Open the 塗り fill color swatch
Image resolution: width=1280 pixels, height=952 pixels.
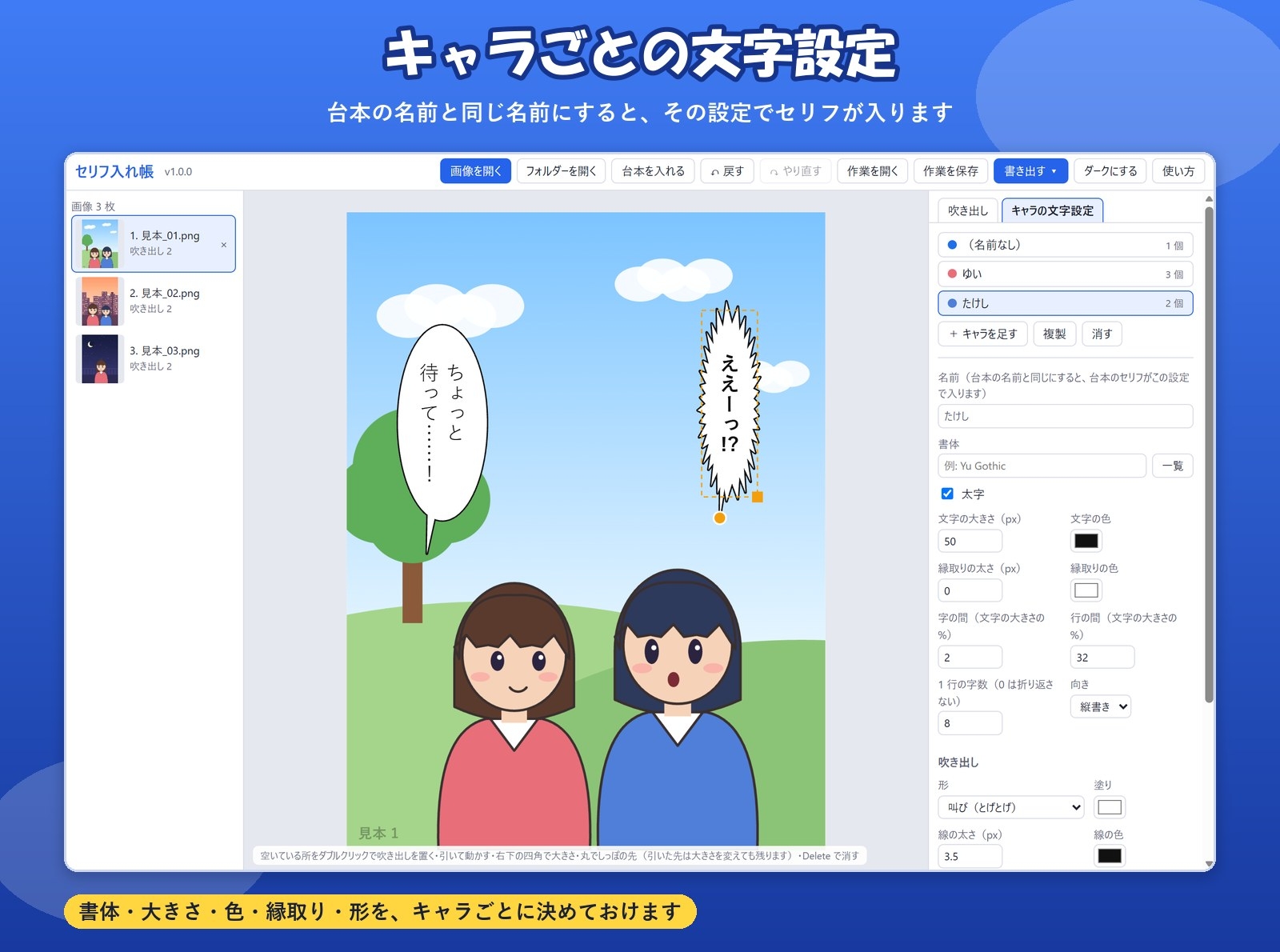(x=1109, y=807)
